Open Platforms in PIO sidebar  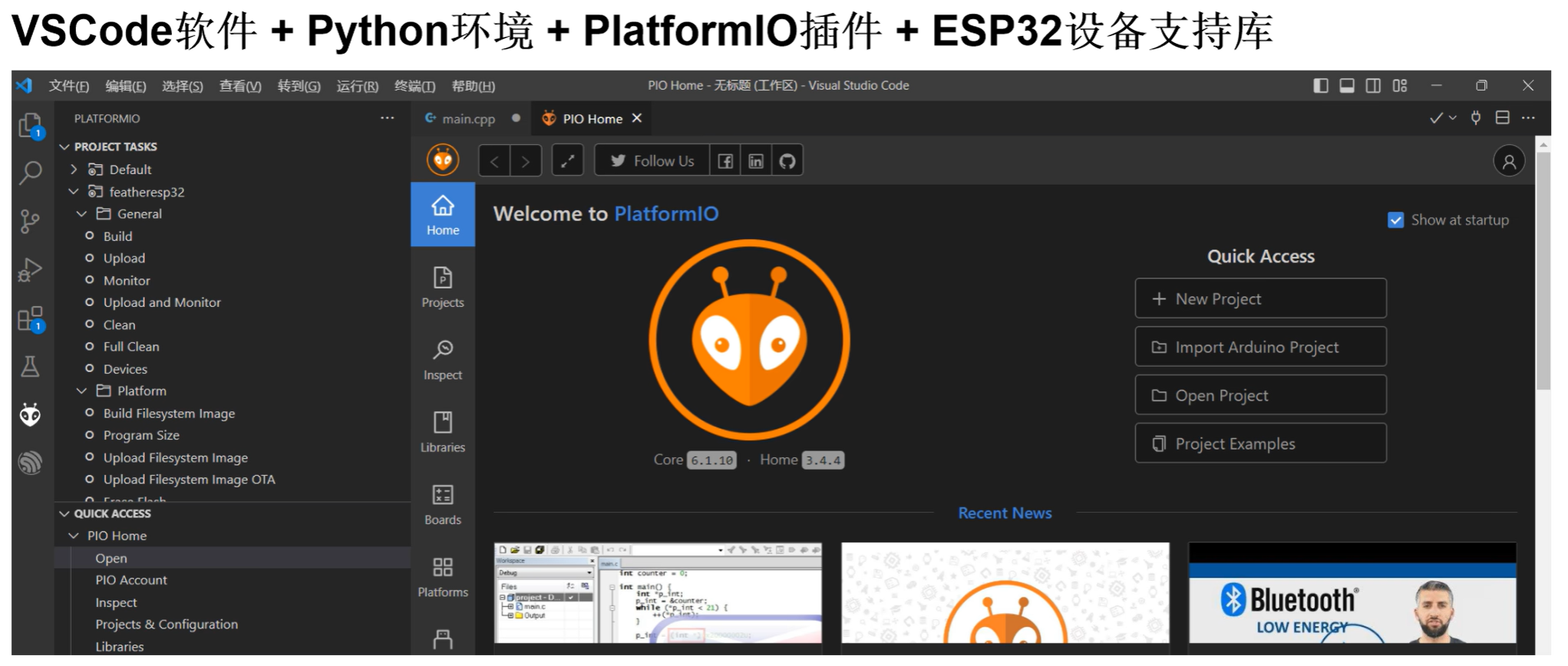click(x=443, y=577)
